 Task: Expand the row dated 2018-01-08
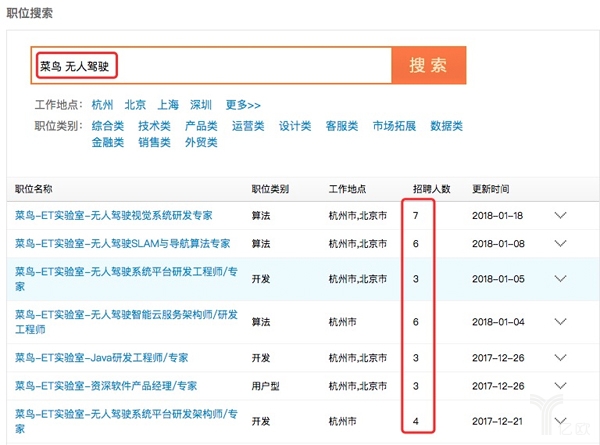click(x=560, y=243)
